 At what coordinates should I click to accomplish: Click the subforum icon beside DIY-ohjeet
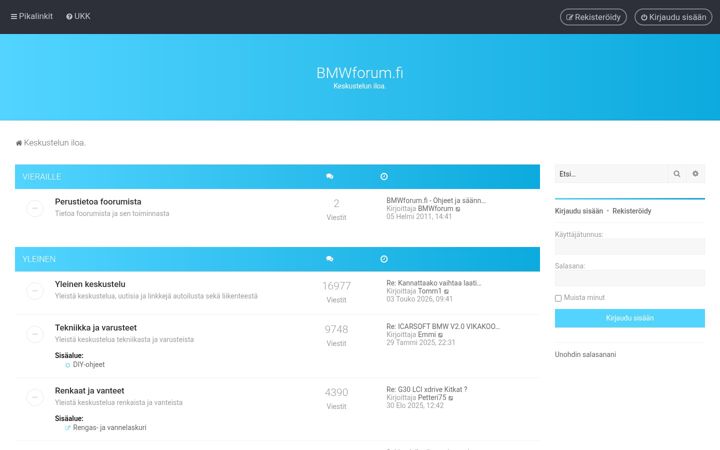point(68,365)
